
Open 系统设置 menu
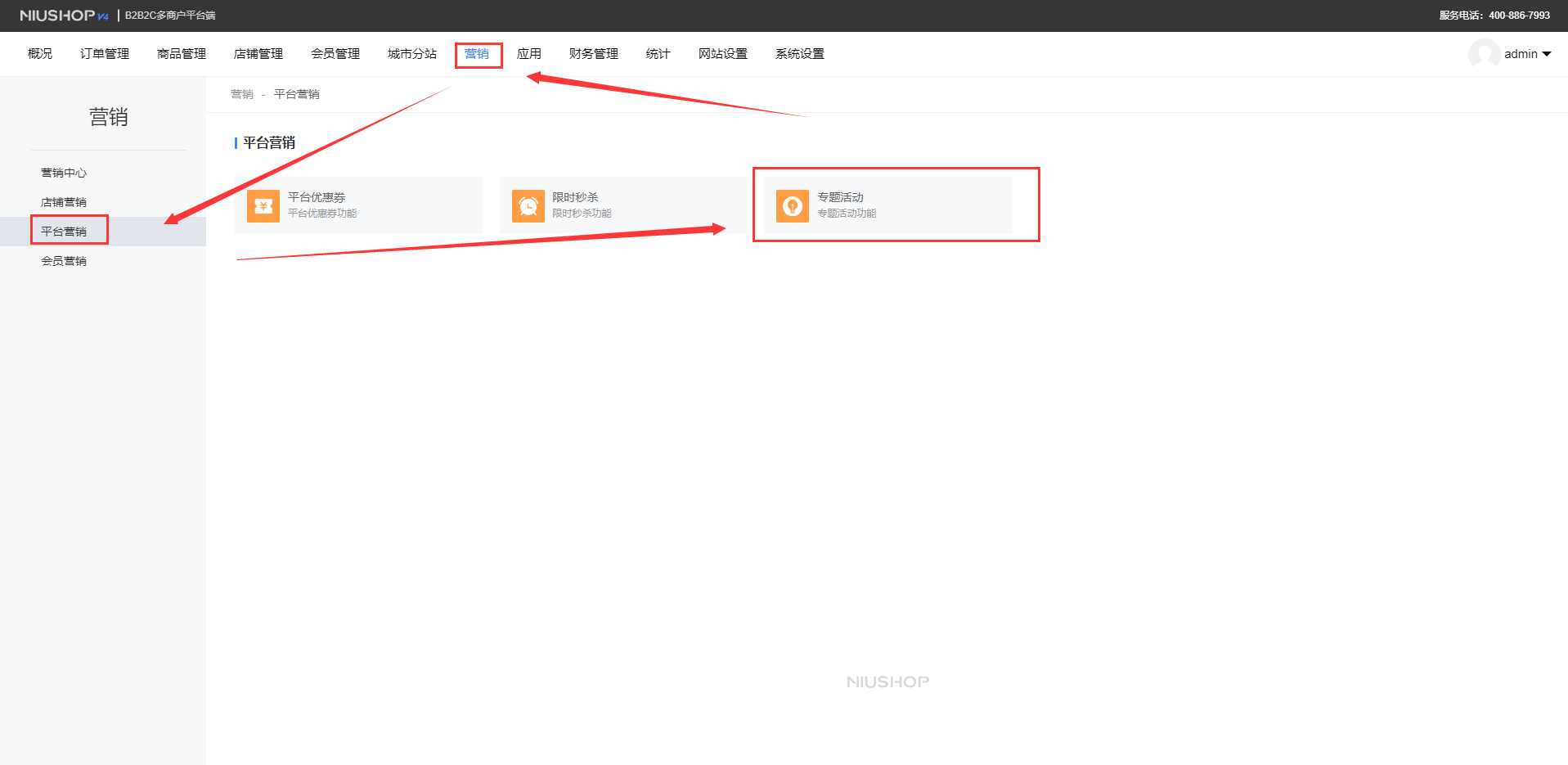coord(800,54)
